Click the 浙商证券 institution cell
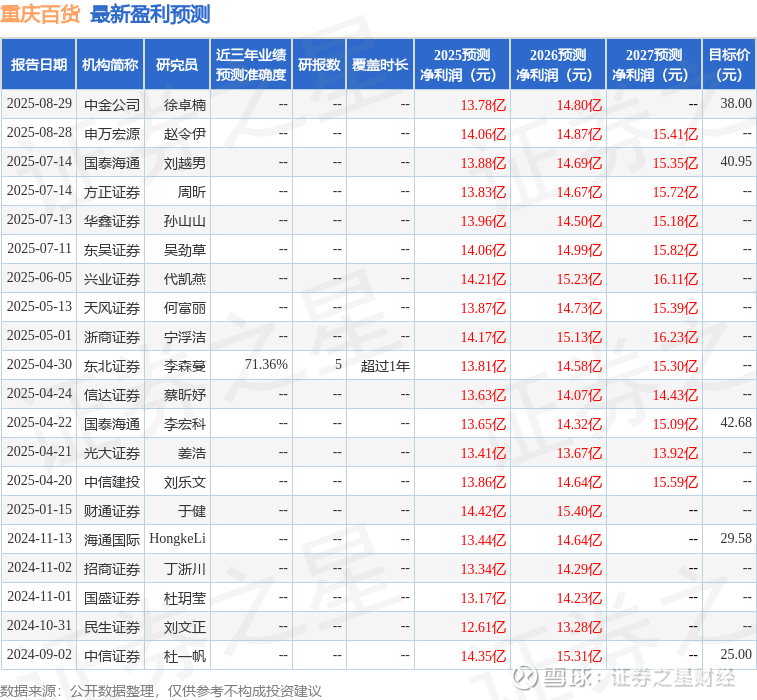The width and height of the screenshot is (757, 700). tap(112, 337)
